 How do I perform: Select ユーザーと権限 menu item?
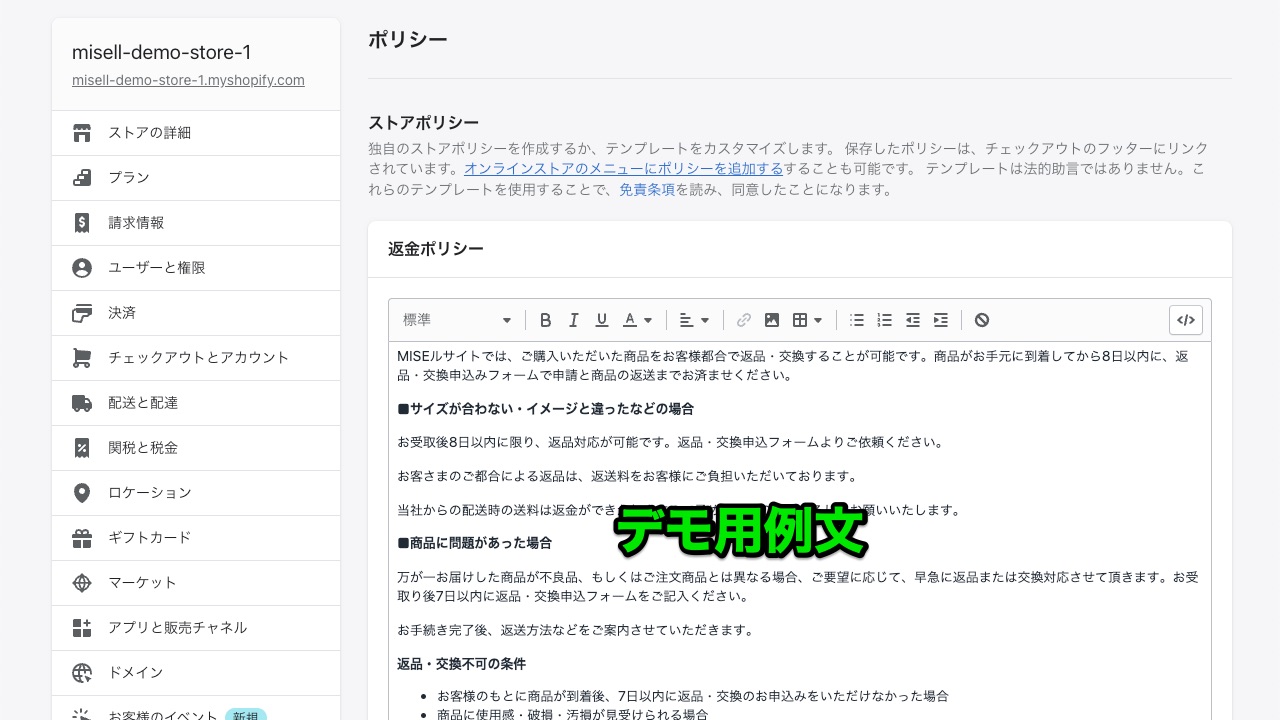pyautogui.click(x=196, y=268)
